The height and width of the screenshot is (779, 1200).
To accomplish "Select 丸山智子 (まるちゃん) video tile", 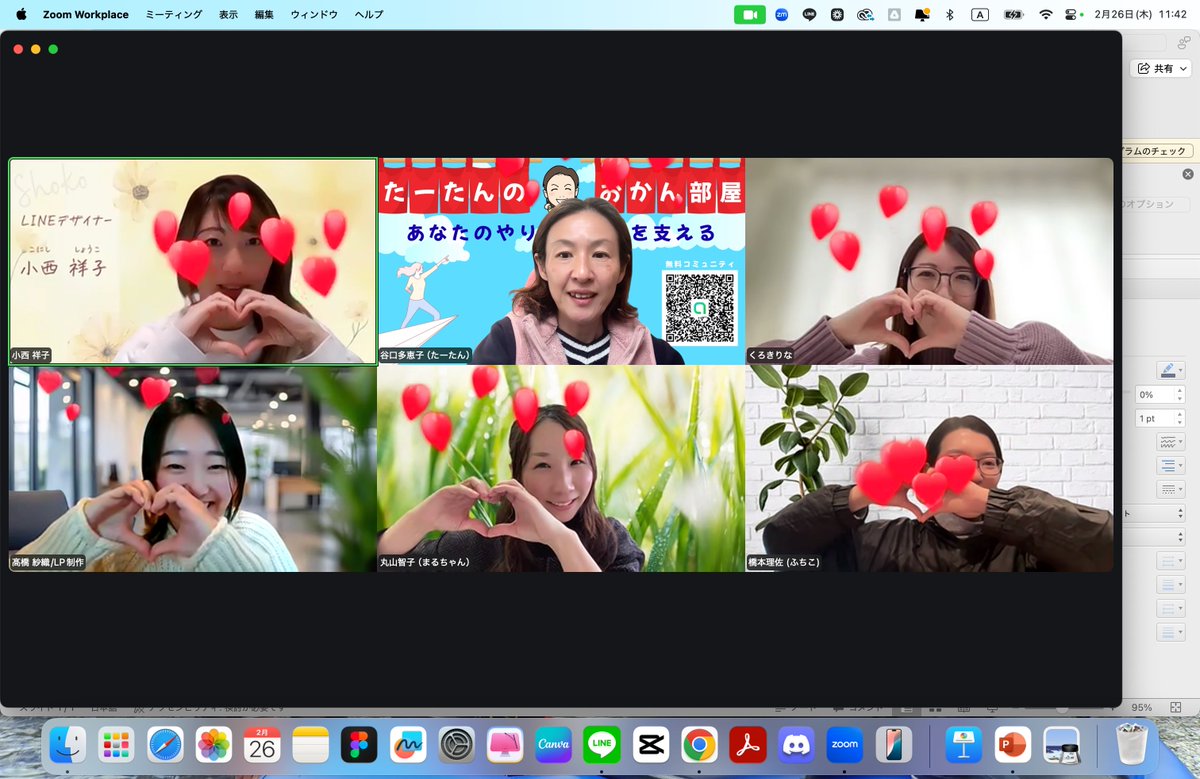I will 561,469.
